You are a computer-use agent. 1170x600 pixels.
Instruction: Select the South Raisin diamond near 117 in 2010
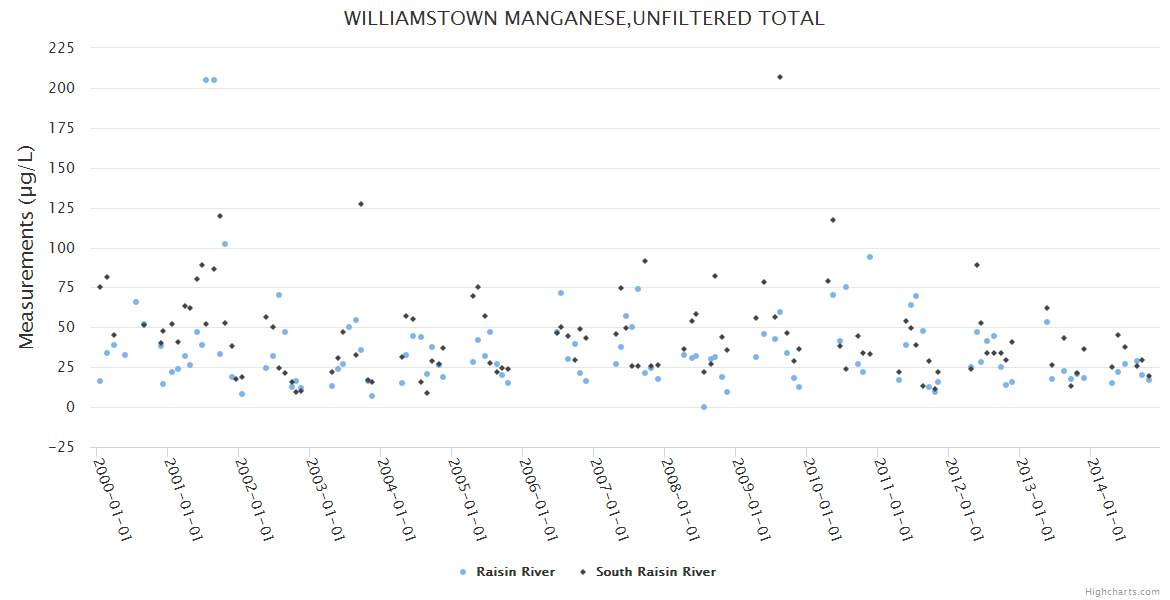coord(833,220)
